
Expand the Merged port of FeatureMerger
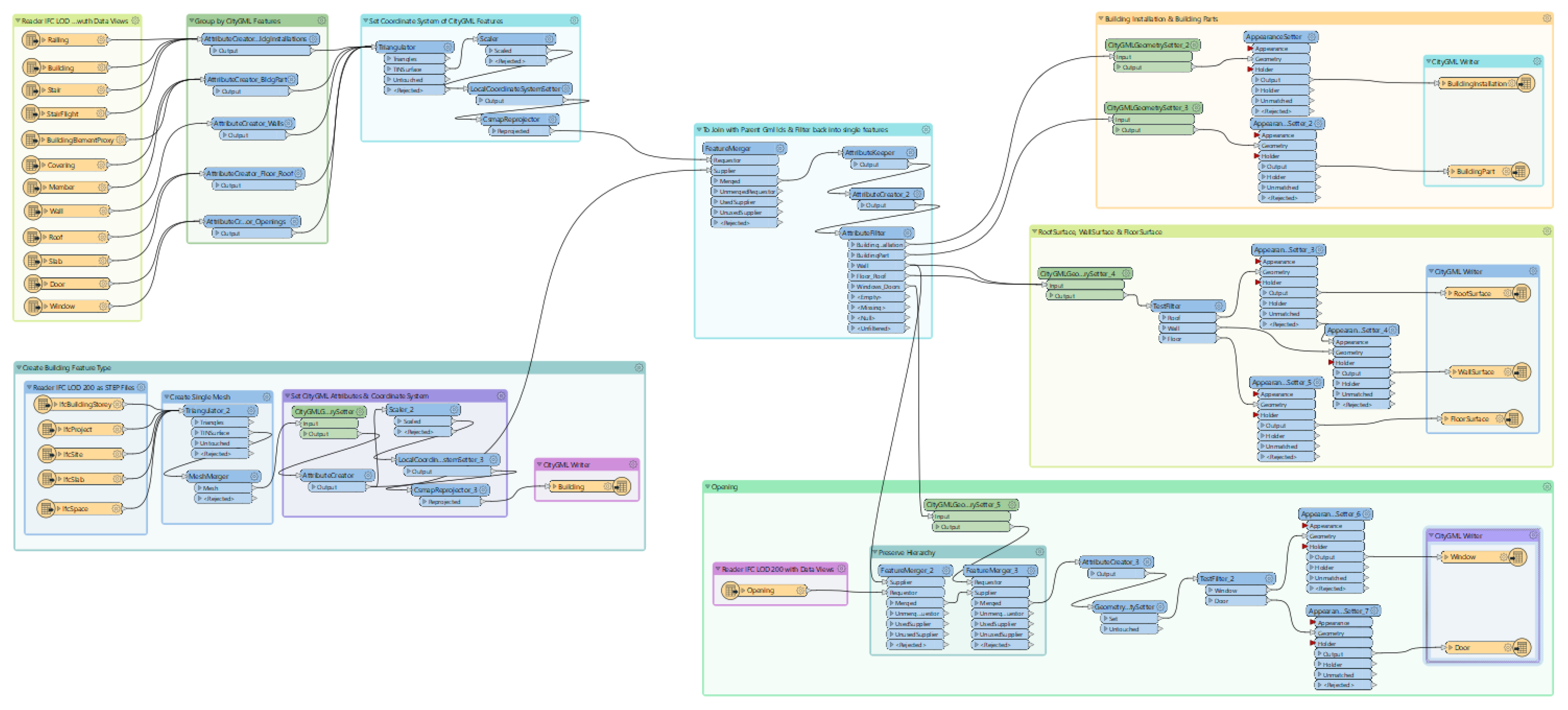tap(715, 181)
